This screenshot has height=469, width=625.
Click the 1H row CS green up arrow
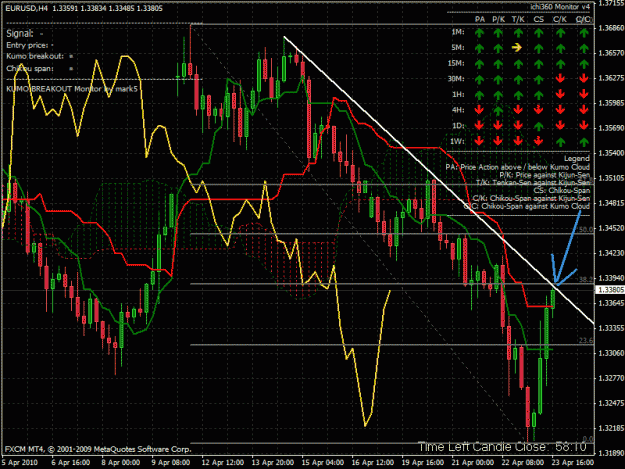(x=539, y=95)
